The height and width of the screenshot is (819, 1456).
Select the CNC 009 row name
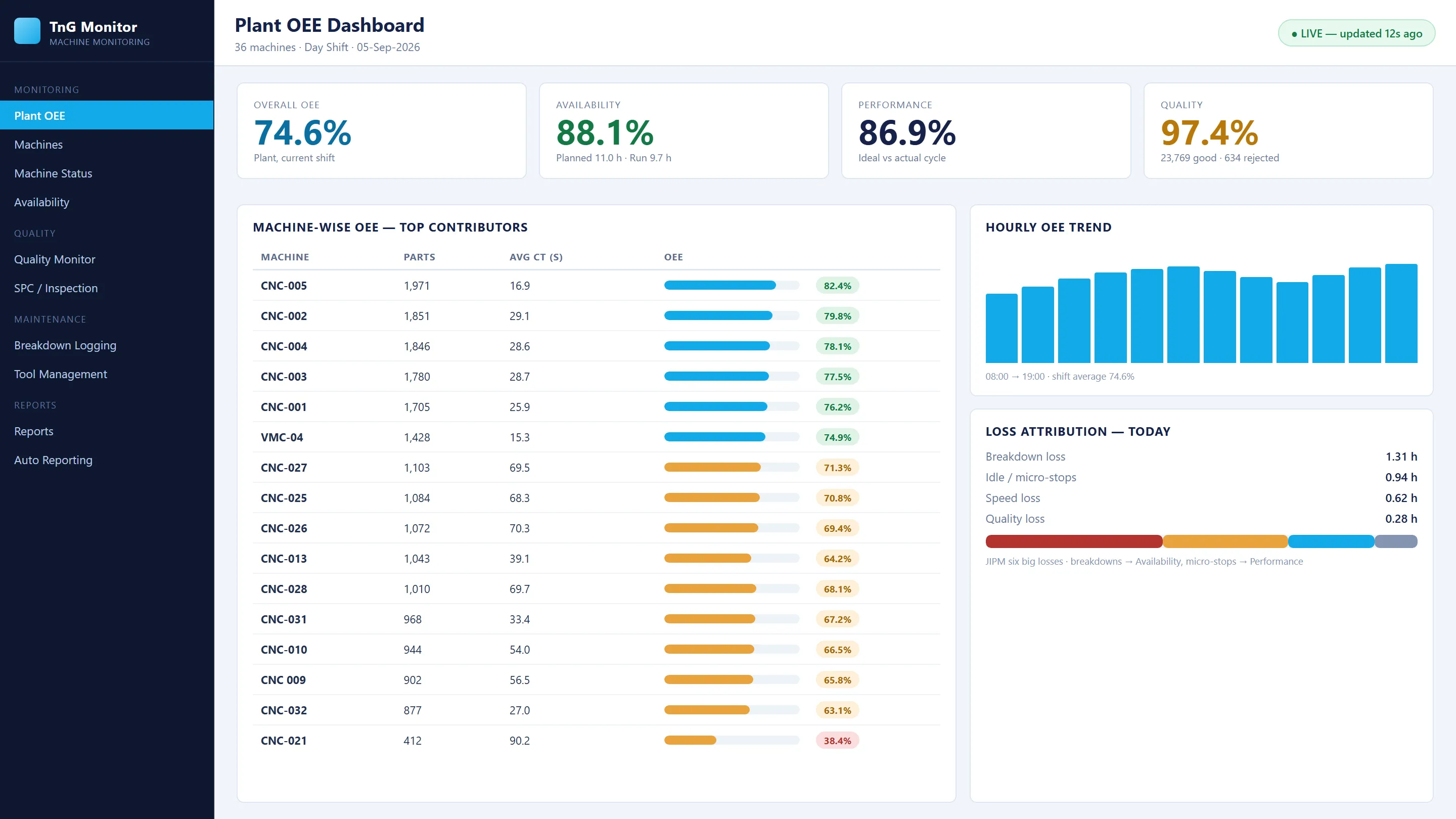point(283,680)
